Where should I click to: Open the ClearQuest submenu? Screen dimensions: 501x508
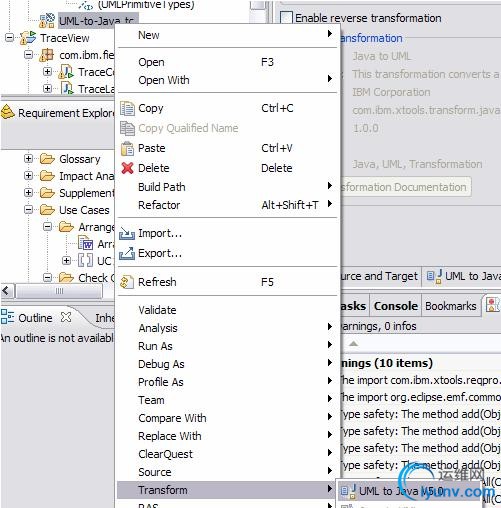coord(227,454)
